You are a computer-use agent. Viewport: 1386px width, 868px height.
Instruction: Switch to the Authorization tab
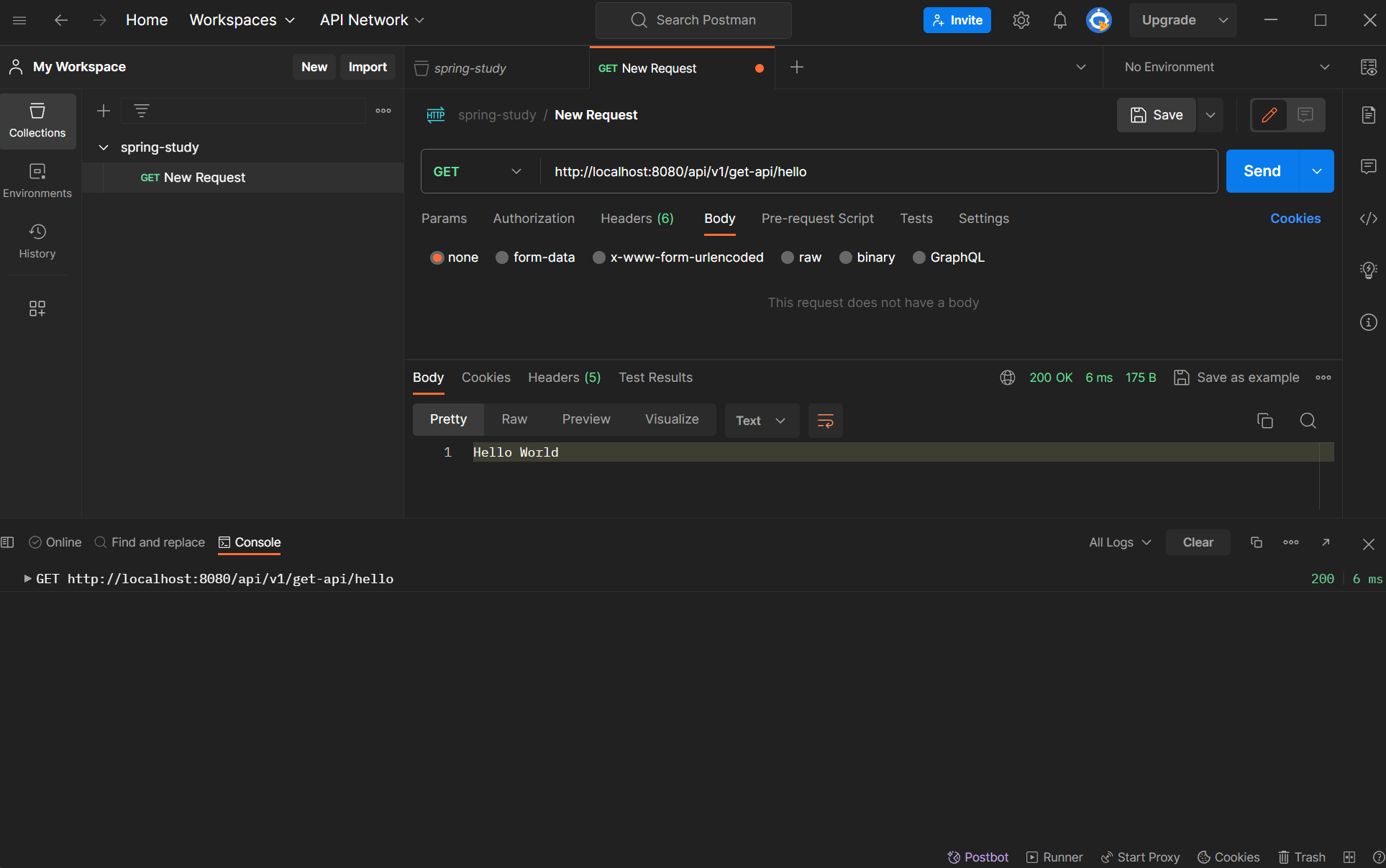coord(534,219)
